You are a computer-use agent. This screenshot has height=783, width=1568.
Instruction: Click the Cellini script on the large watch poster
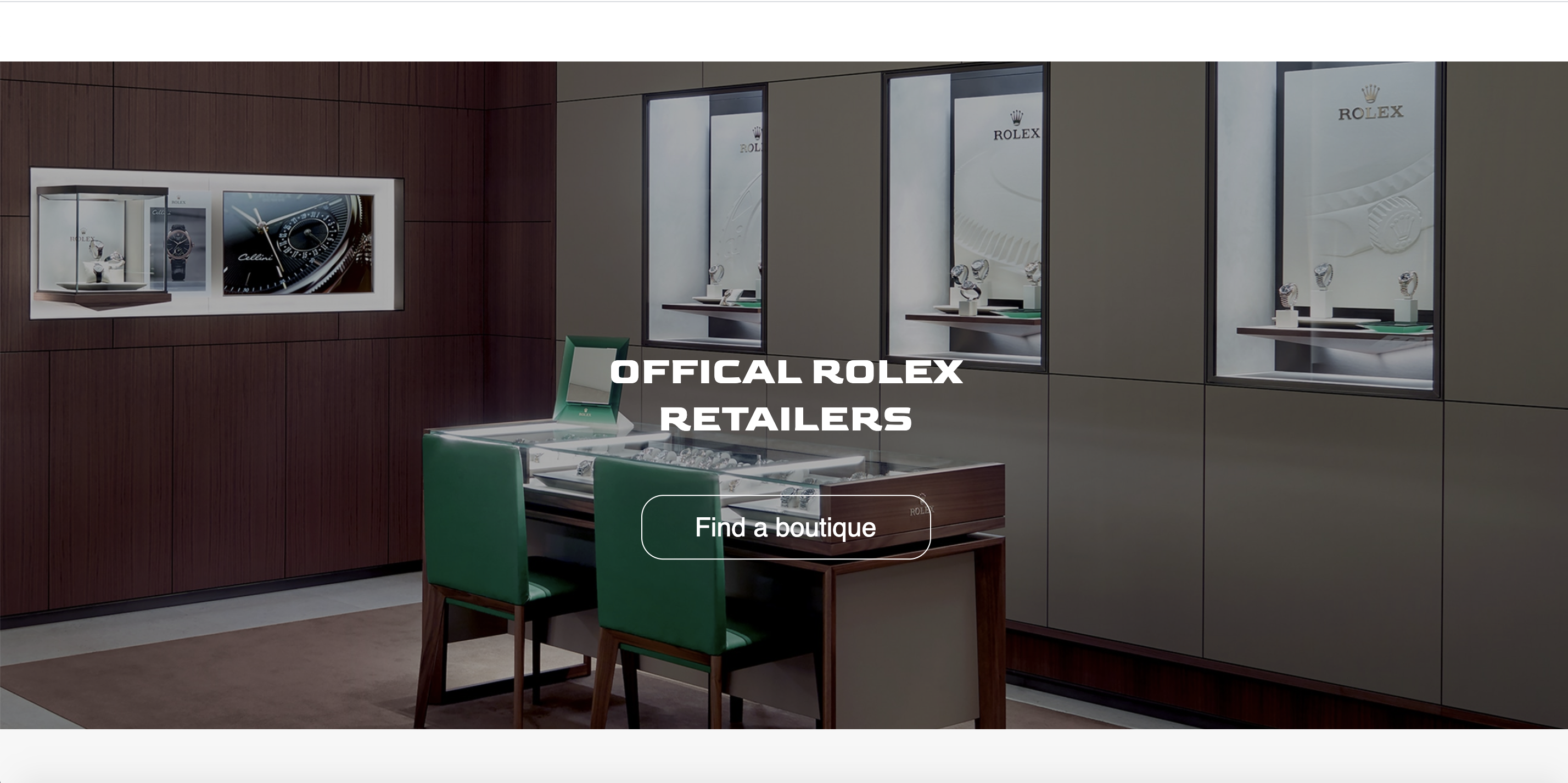pyautogui.click(x=255, y=257)
